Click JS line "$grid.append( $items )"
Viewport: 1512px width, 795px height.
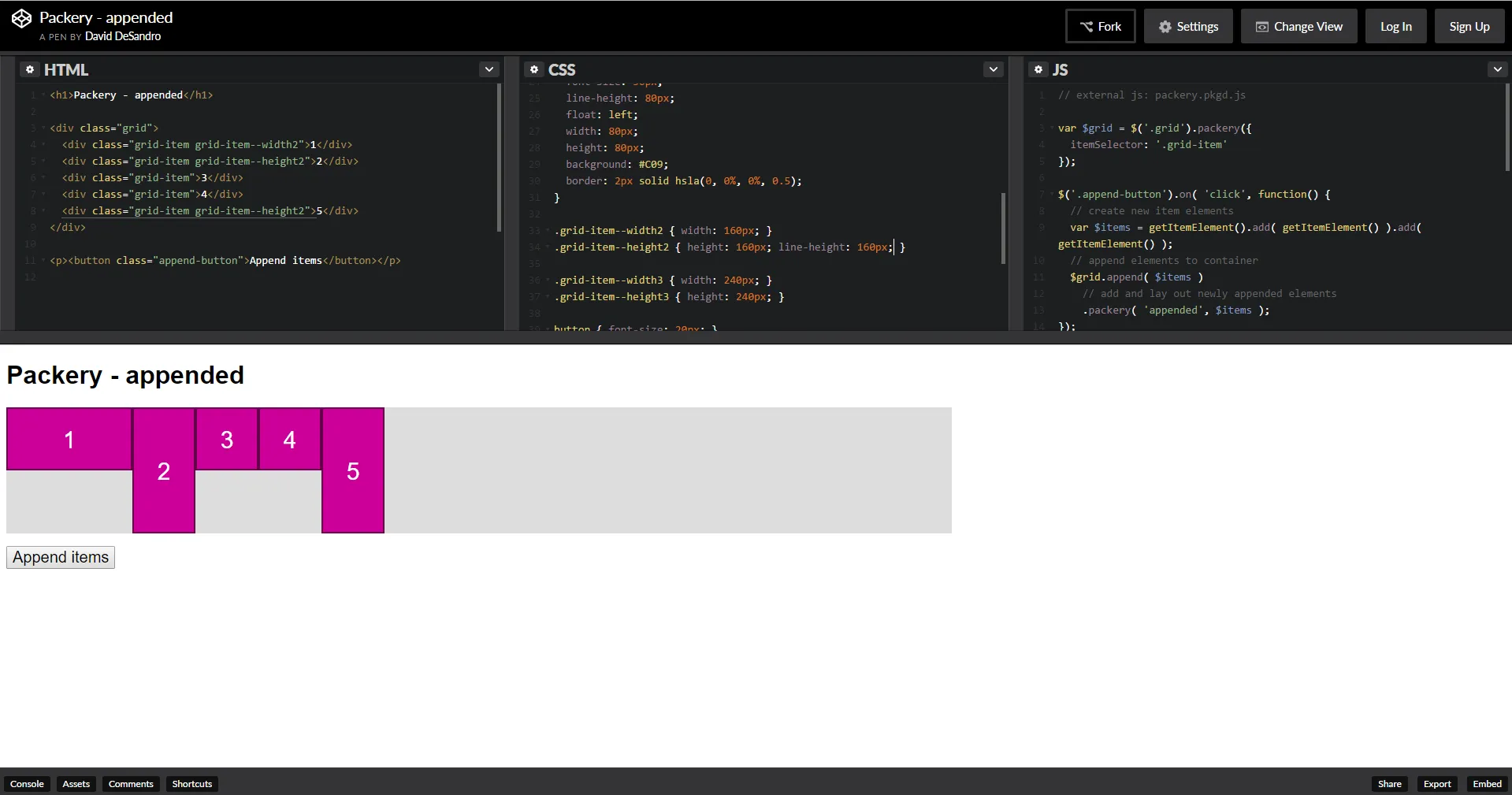pyautogui.click(x=1137, y=277)
